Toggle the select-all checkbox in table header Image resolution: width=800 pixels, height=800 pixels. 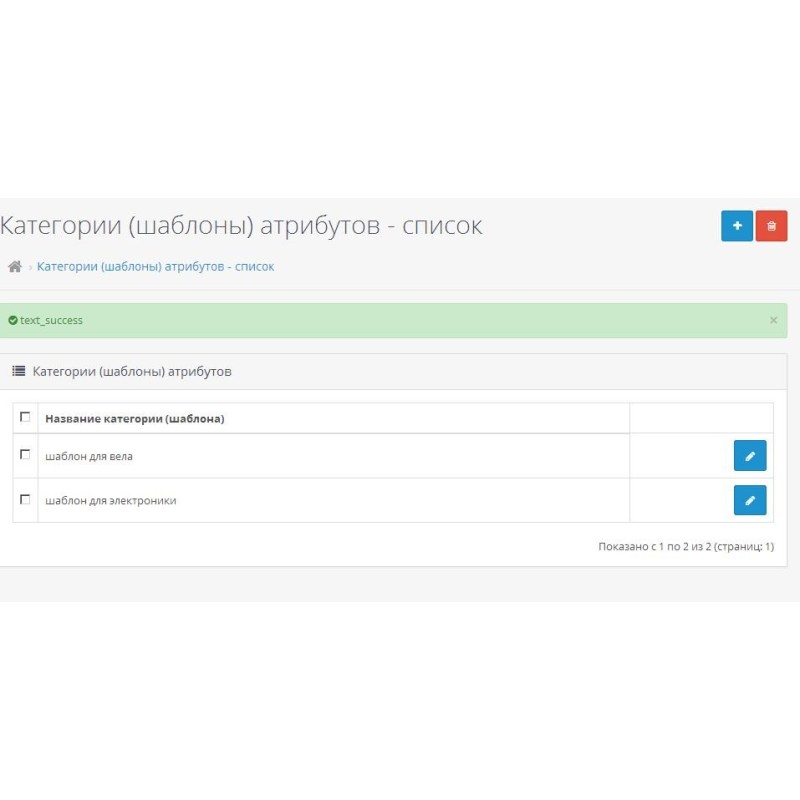pyautogui.click(x=25, y=418)
